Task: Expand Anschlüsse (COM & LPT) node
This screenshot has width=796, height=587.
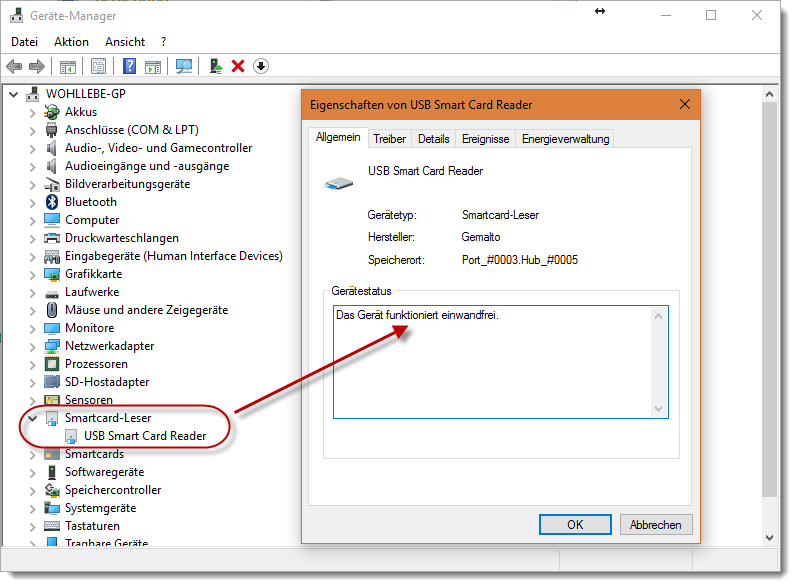Action: (x=33, y=130)
